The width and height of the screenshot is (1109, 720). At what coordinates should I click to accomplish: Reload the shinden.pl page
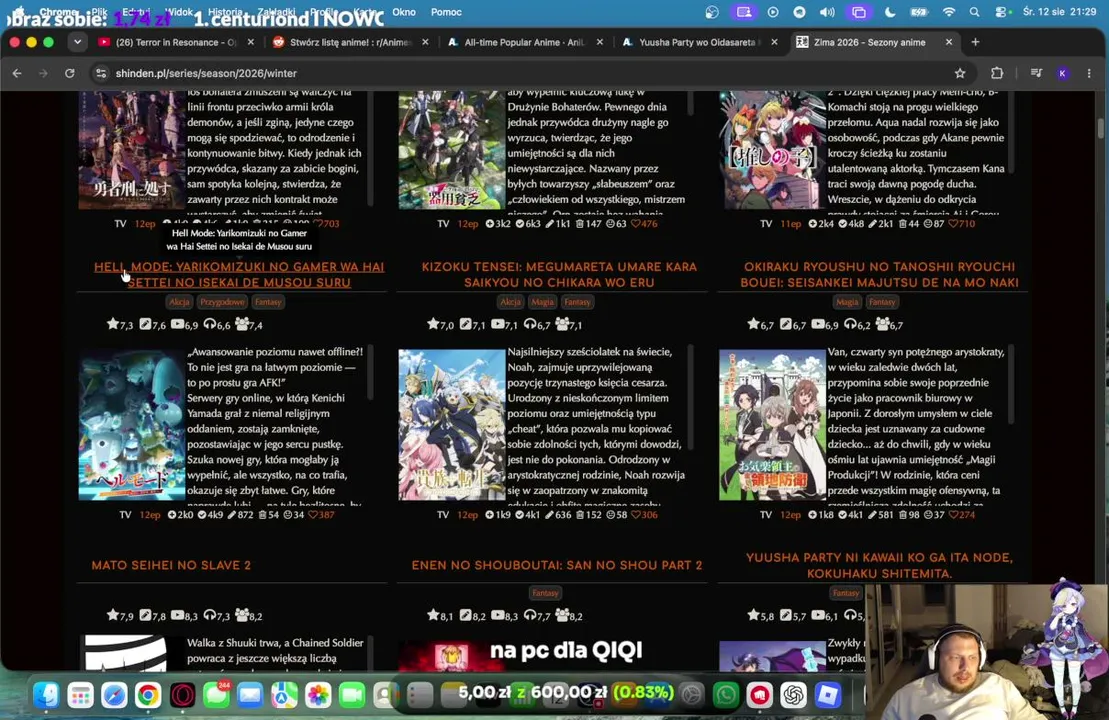point(69,73)
